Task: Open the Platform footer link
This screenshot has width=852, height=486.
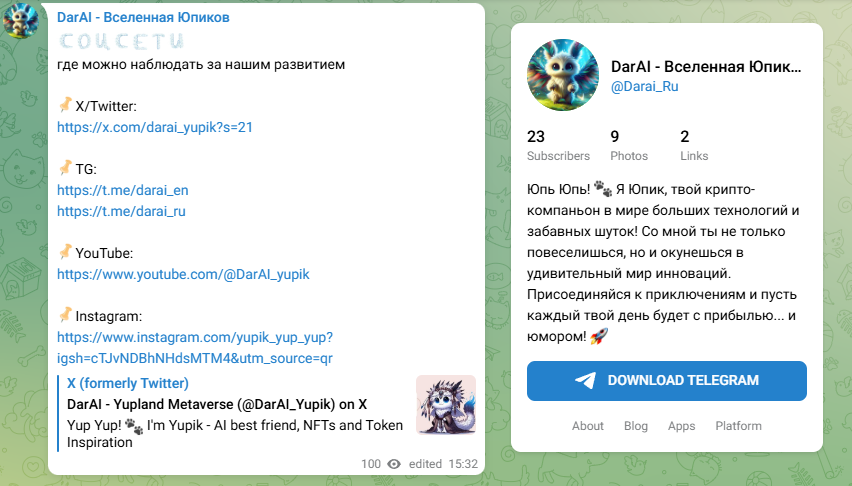Action: pyautogui.click(x=738, y=426)
